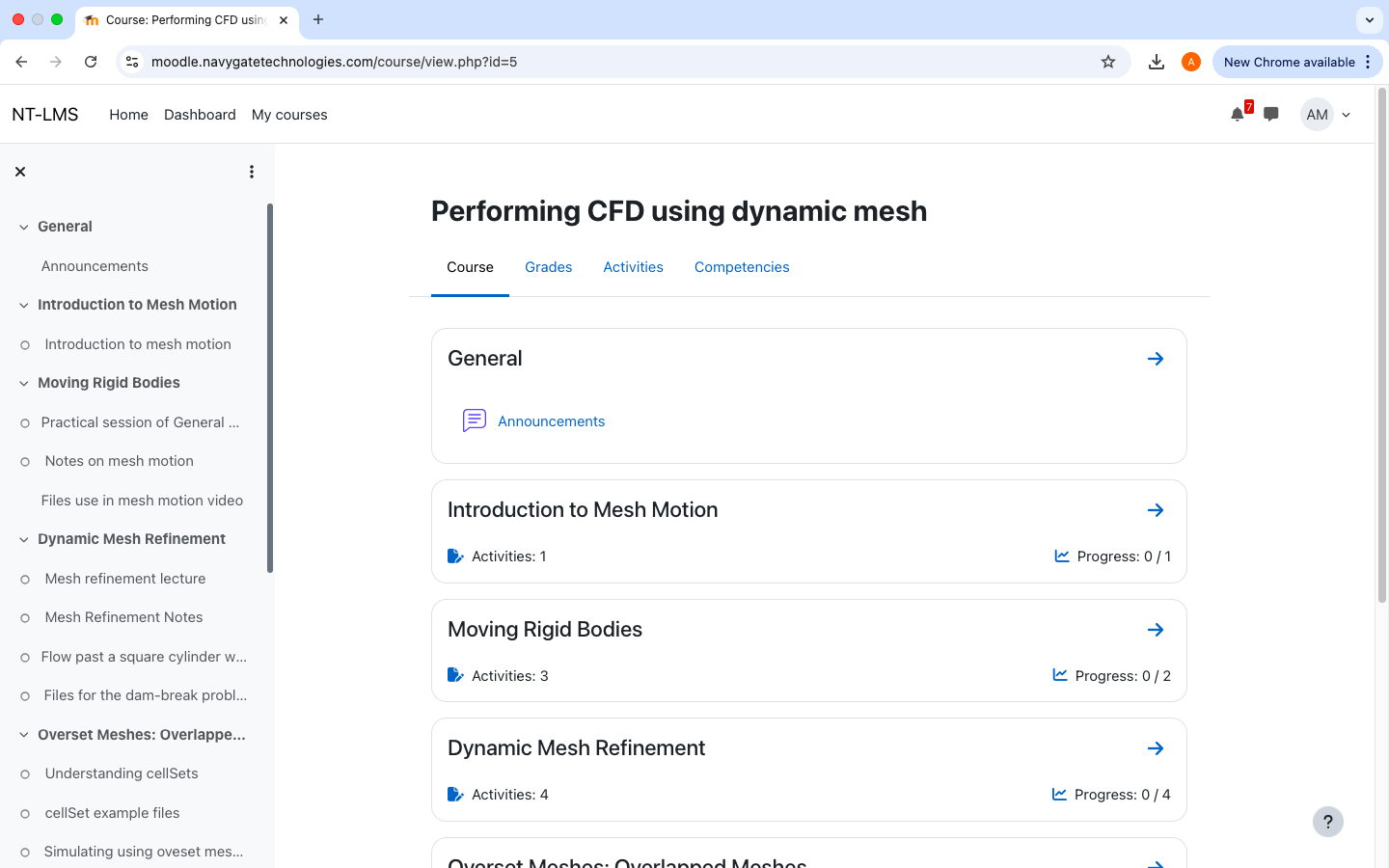Go to My courses in navigation
The image size is (1389, 868).
(289, 115)
